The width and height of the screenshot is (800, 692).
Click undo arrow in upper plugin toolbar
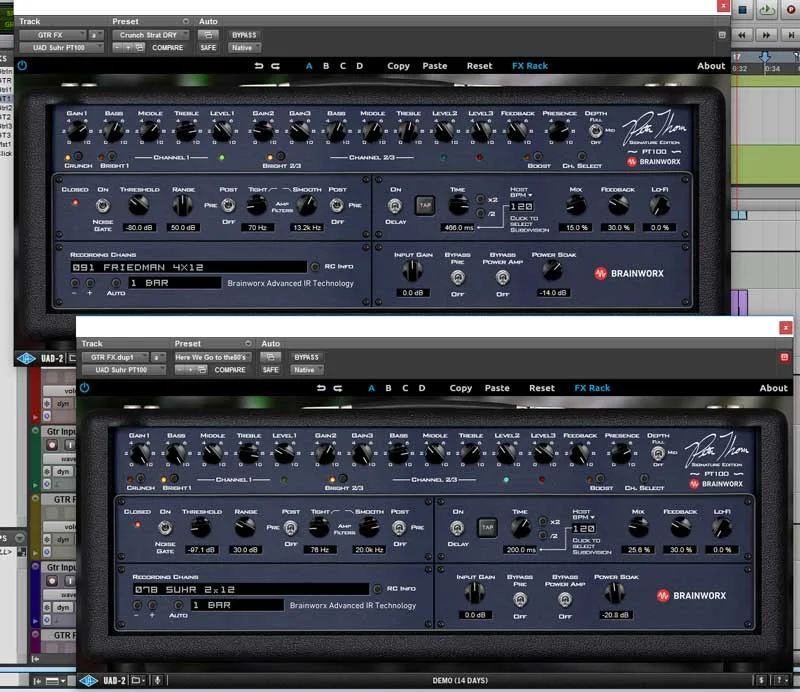(259, 66)
